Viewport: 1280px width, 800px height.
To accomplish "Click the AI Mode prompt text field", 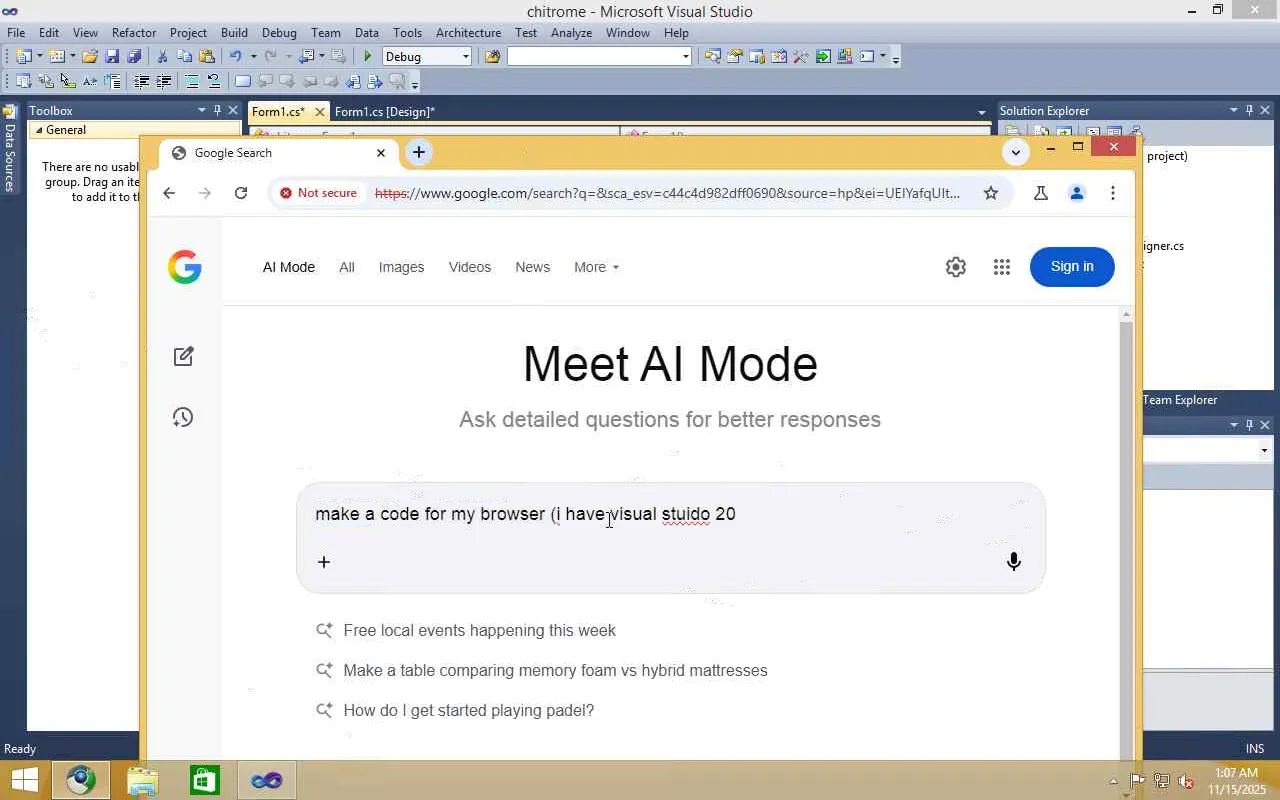I will click(x=671, y=514).
